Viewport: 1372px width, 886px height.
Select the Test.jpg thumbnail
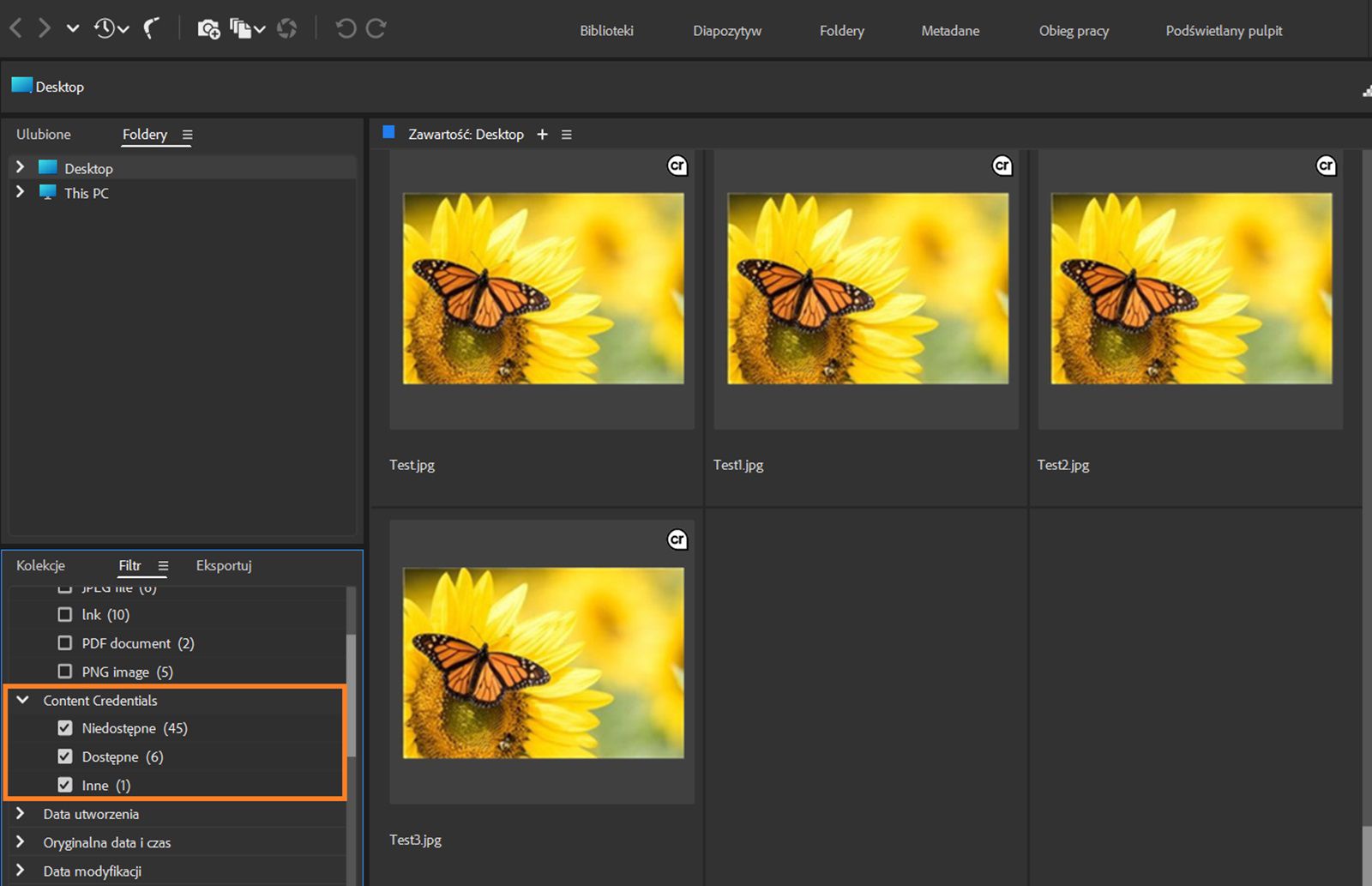click(x=543, y=289)
